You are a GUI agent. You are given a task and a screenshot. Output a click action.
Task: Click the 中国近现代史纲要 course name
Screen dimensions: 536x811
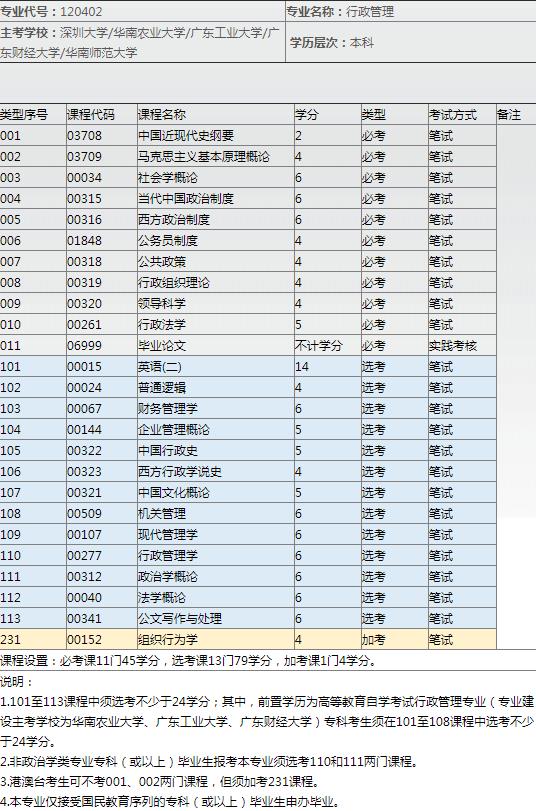(x=186, y=136)
